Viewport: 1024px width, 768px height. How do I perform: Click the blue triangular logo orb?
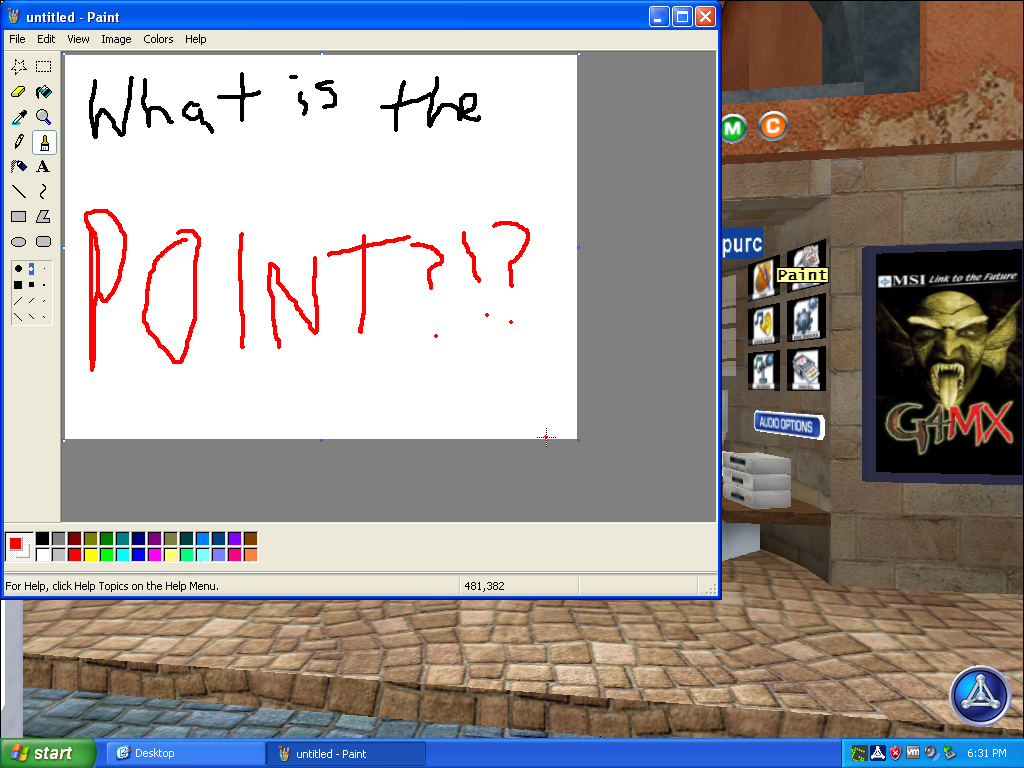[980, 696]
